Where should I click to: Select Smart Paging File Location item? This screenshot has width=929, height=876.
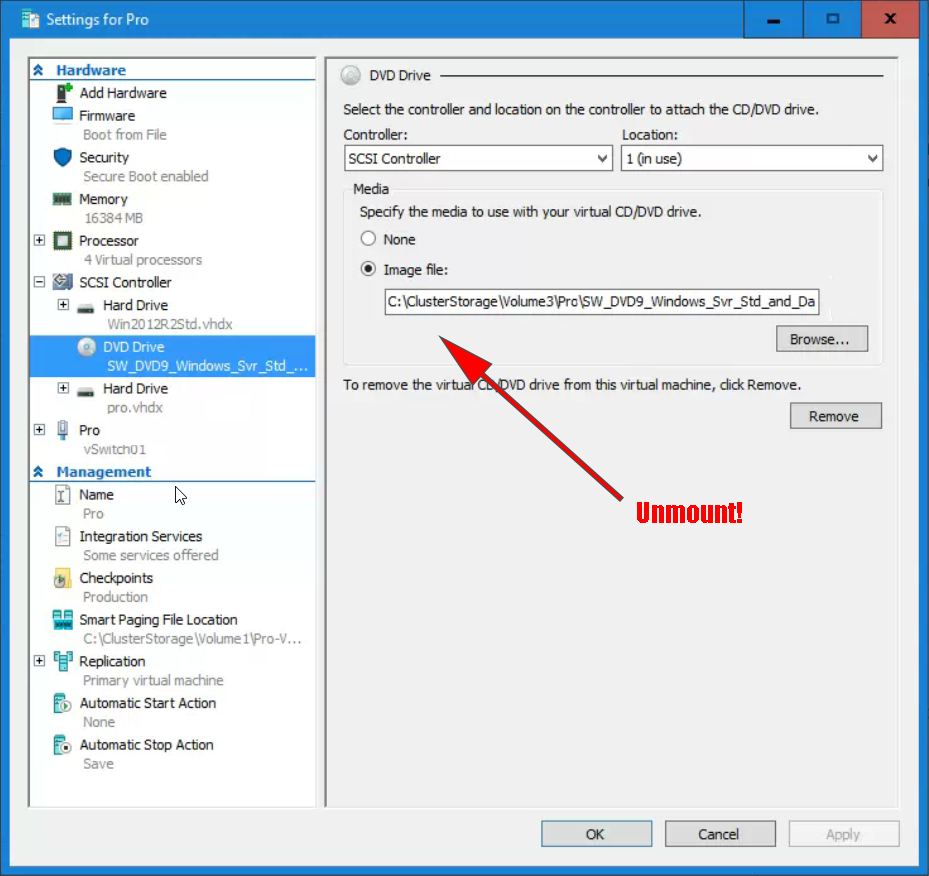point(158,620)
